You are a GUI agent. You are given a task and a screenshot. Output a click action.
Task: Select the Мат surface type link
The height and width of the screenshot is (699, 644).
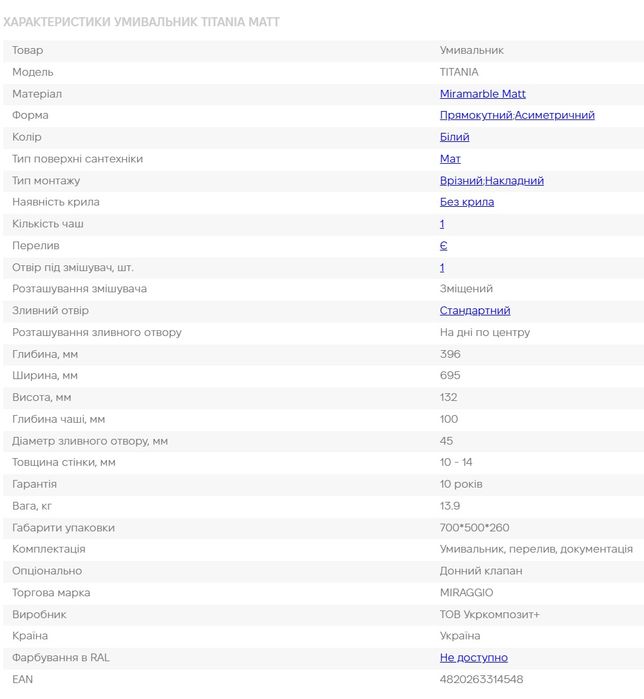[450, 159]
